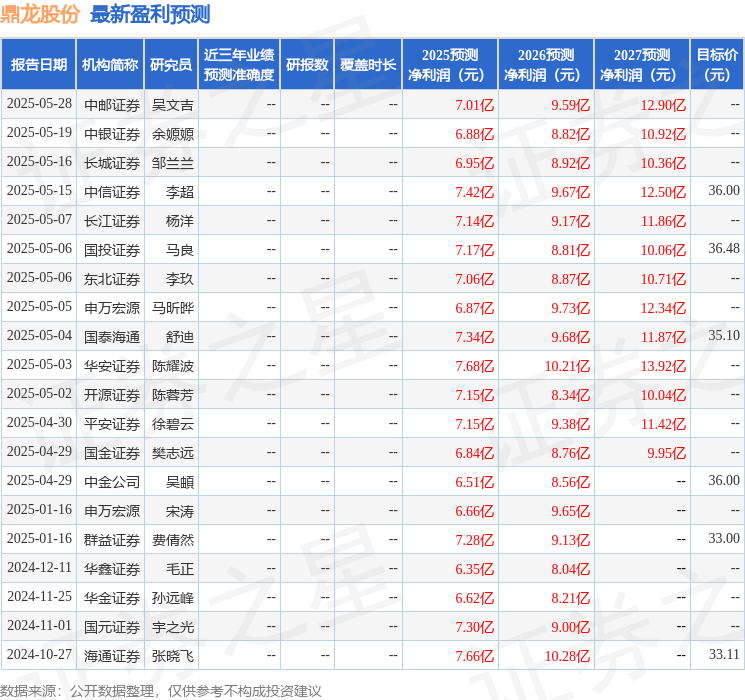Select institution 东北证券

112,279
